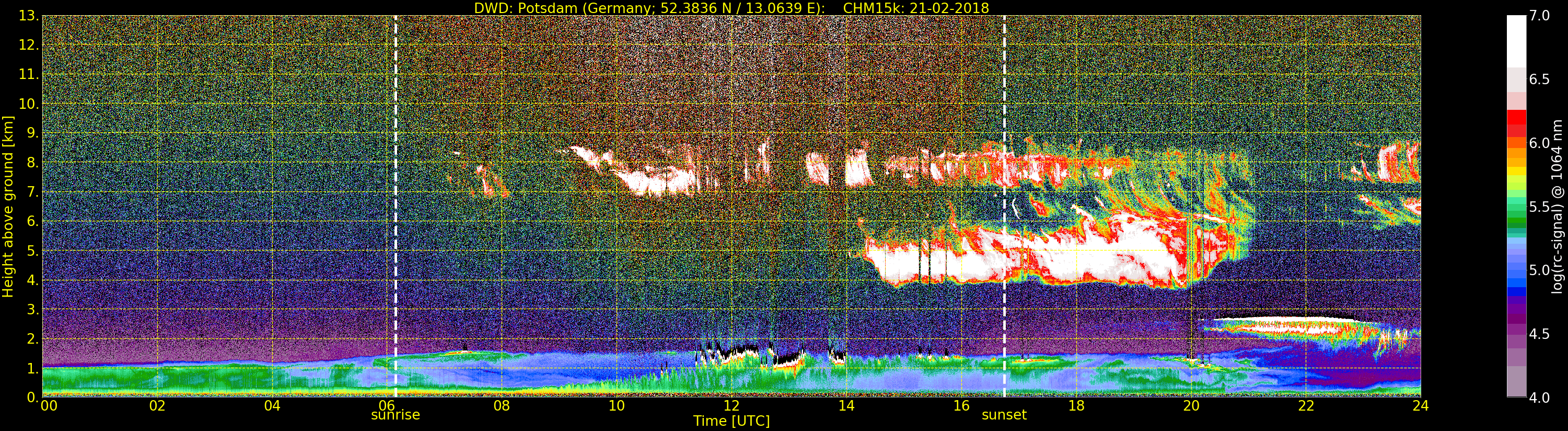1568x431 pixels.
Task: Click the height axis tick '1.'
Action: [x=32, y=368]
